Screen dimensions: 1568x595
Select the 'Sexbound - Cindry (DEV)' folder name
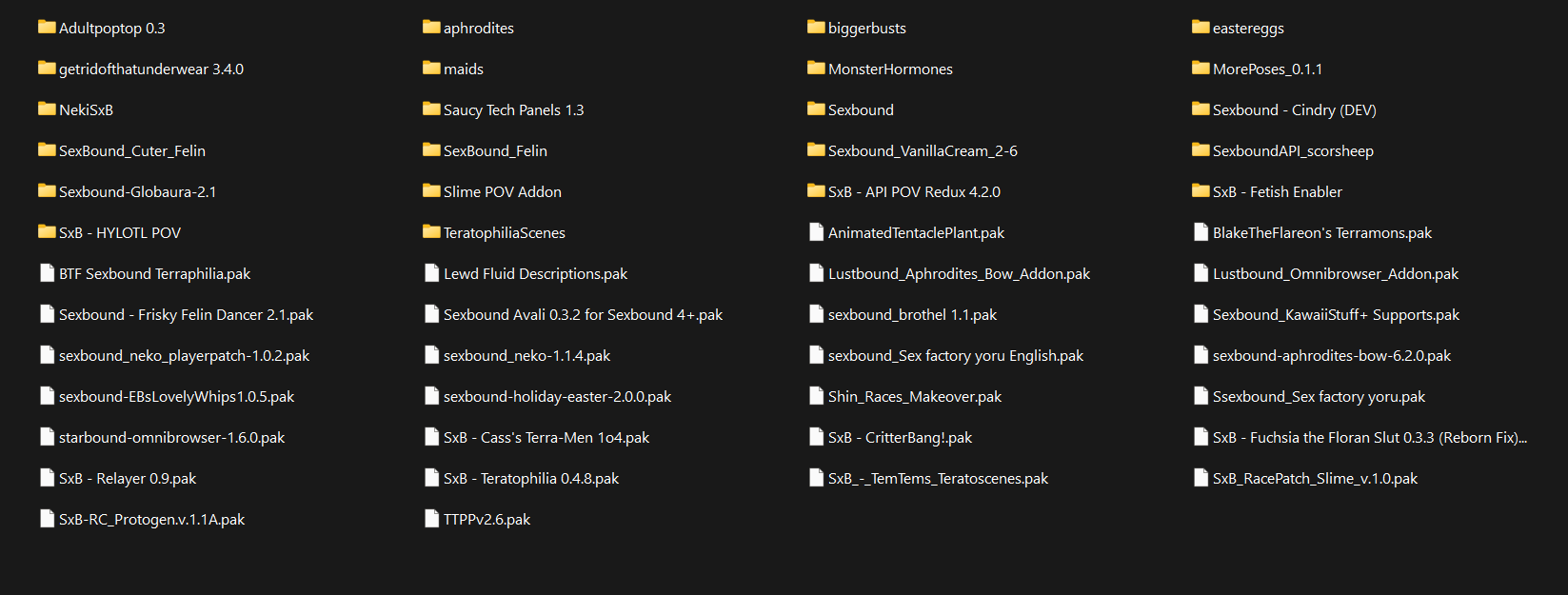(x=1295, y=110)
